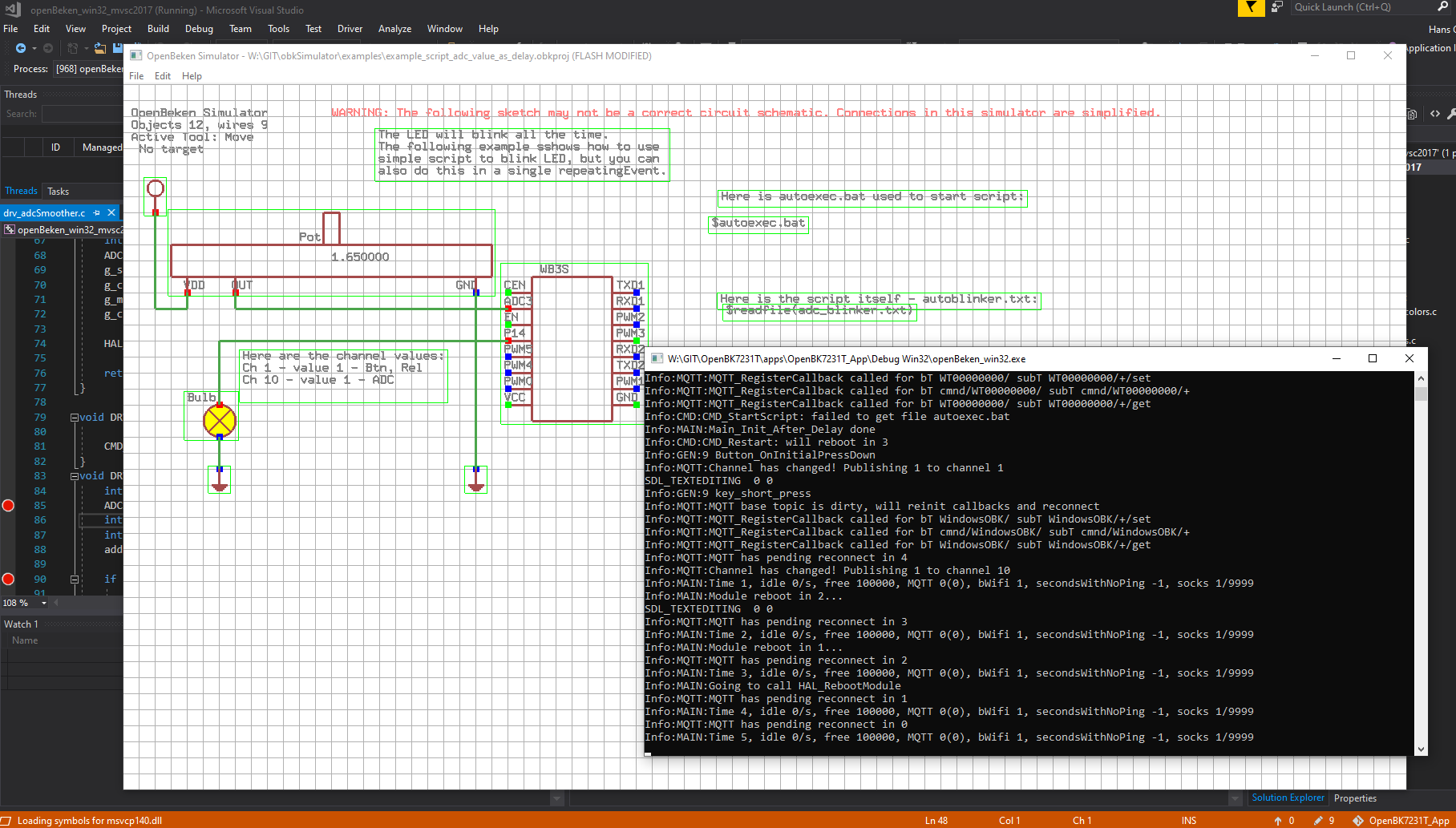1456x828 pixels.
Task: Click the Open File folder icon
Action: (100, 48)
